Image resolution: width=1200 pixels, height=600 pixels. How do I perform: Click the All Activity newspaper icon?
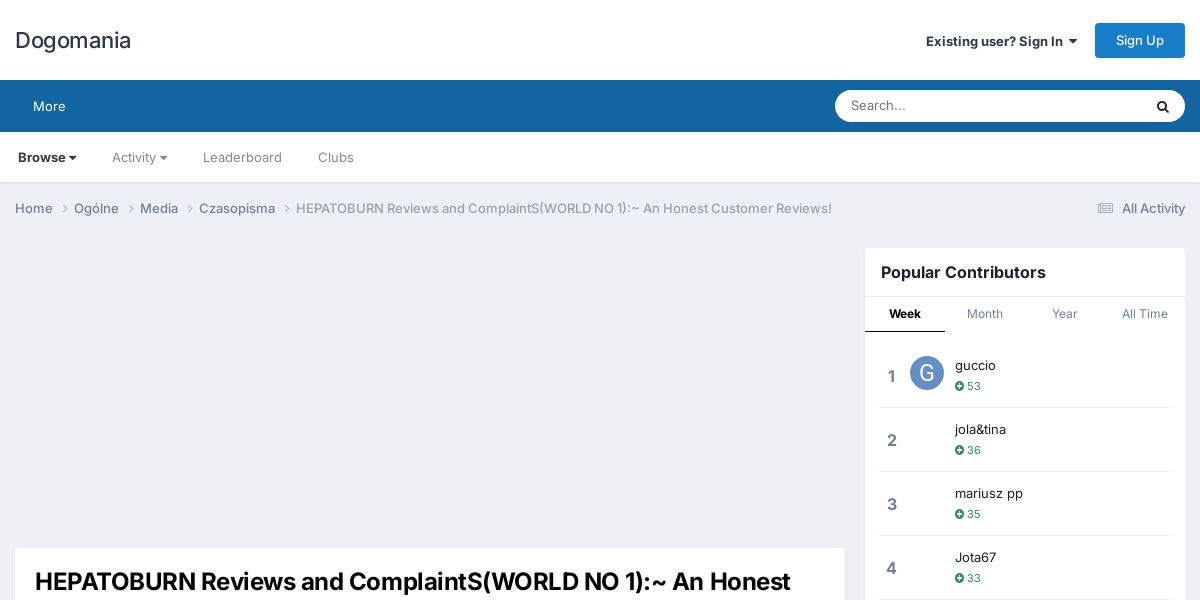click(1105, 208)
